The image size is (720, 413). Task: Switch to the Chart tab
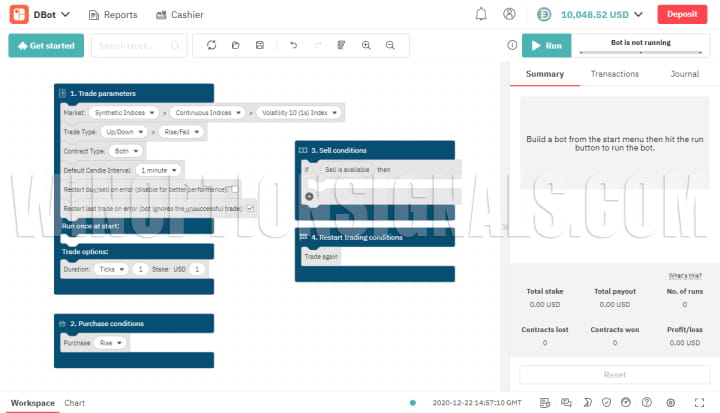[x=75, y=403]
